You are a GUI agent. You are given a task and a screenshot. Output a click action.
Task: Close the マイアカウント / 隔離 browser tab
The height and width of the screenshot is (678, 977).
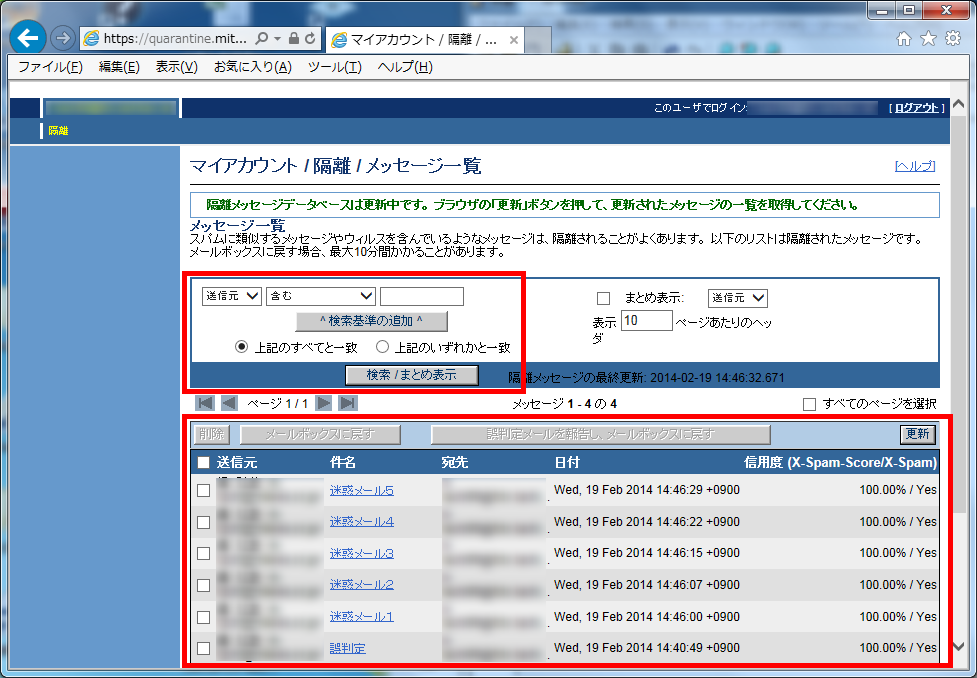tap(513, 40)
